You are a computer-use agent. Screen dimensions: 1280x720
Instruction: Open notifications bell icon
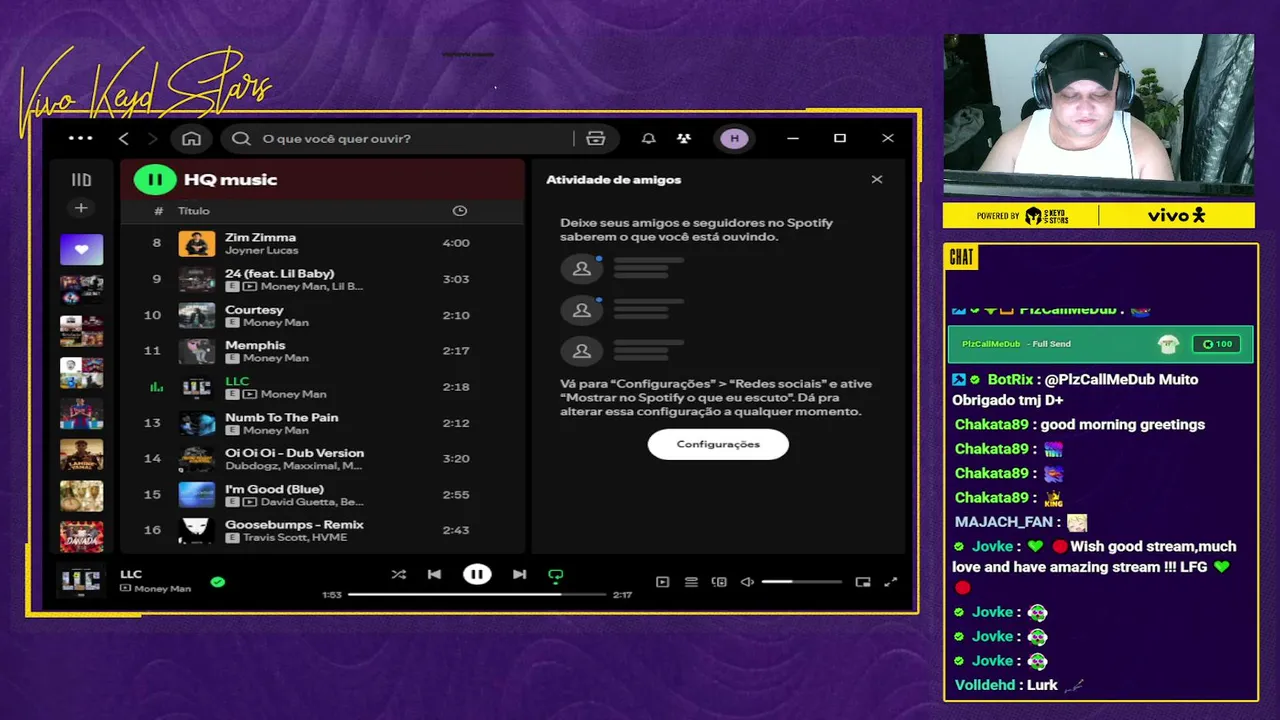tap(648, 138)
